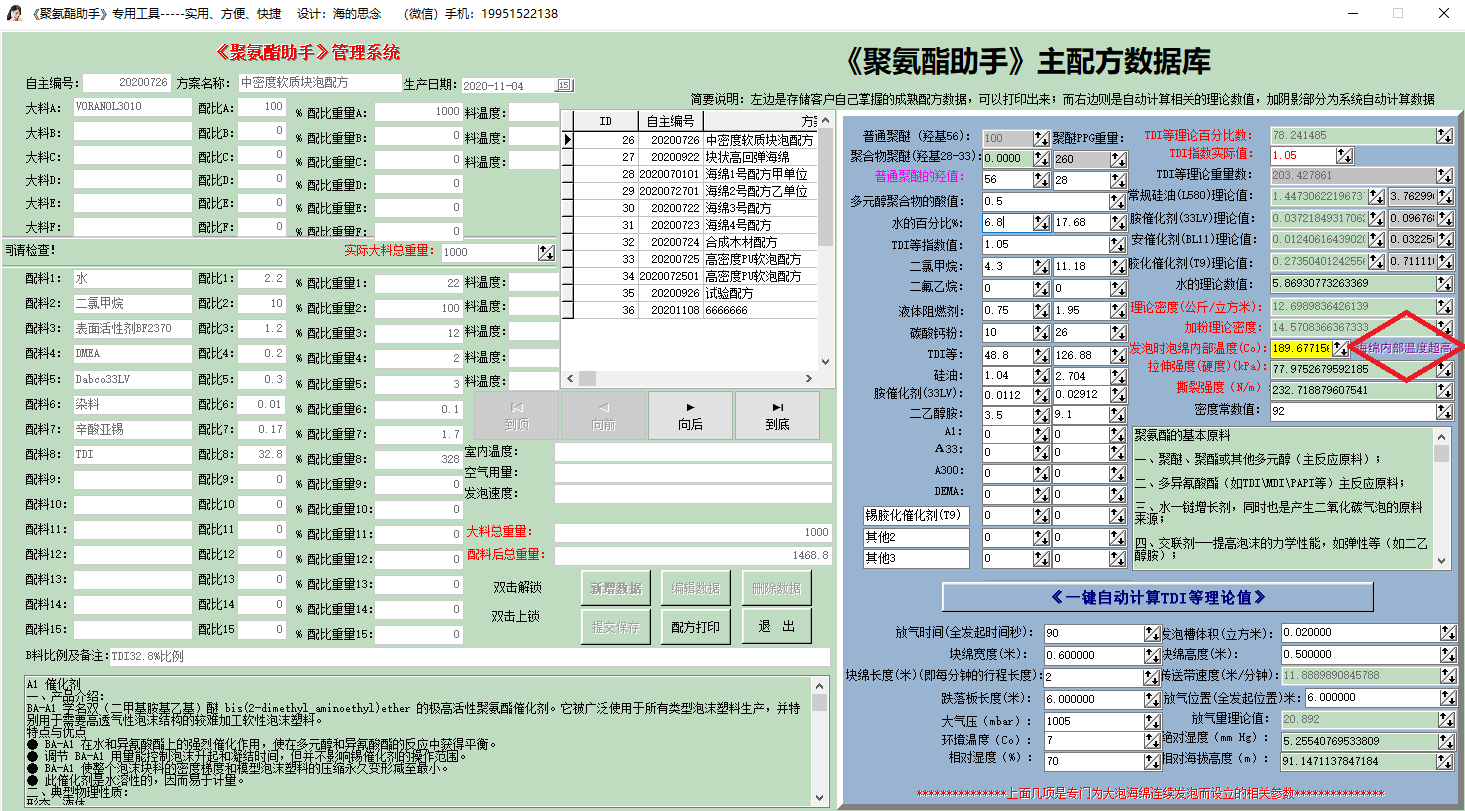Click the 方案名称 input field
Viewport: 1465px width, 811px height.
click(x=318, y=83)
